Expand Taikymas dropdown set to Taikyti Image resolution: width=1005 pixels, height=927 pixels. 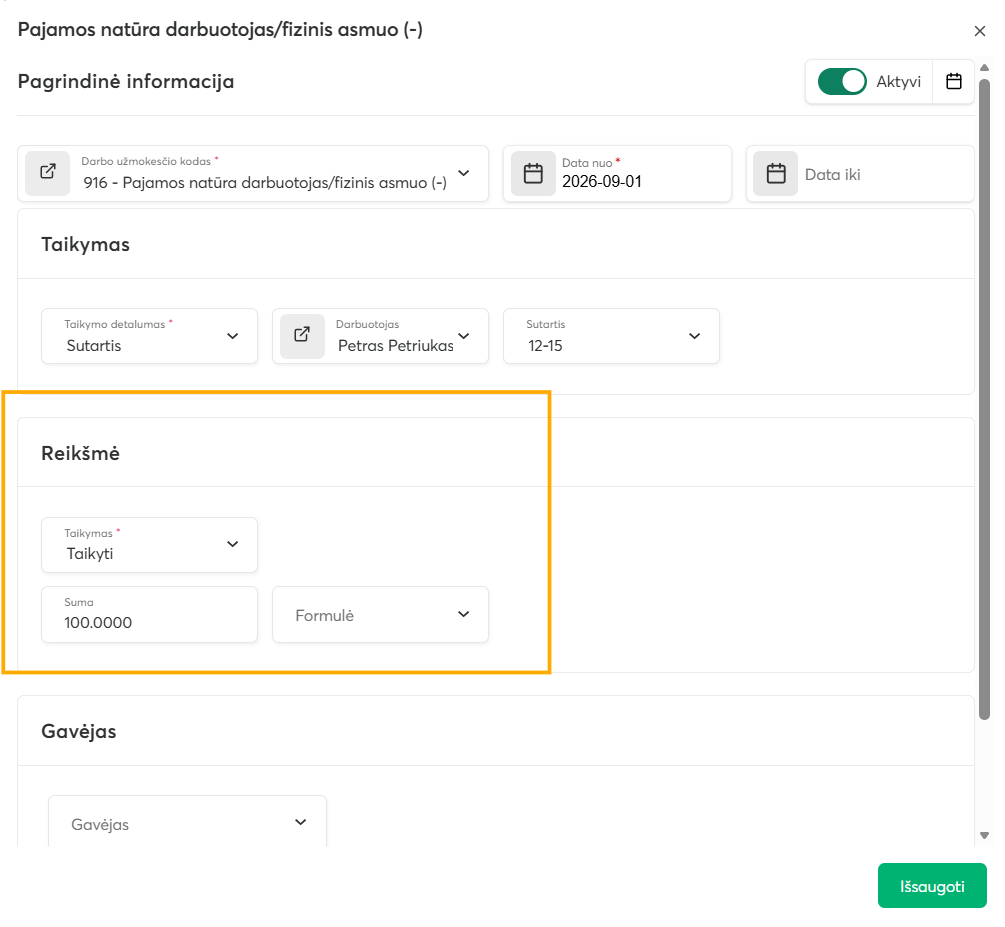149,545
